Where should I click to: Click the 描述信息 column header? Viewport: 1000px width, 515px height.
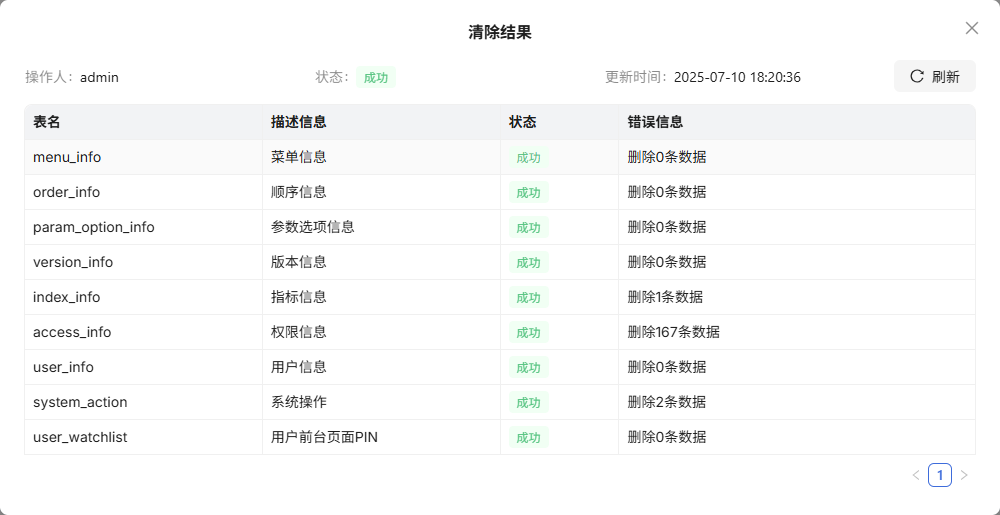tap(298, 122)
